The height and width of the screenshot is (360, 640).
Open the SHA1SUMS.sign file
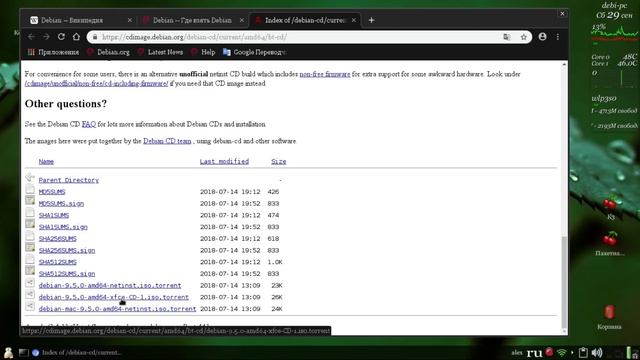63,227
